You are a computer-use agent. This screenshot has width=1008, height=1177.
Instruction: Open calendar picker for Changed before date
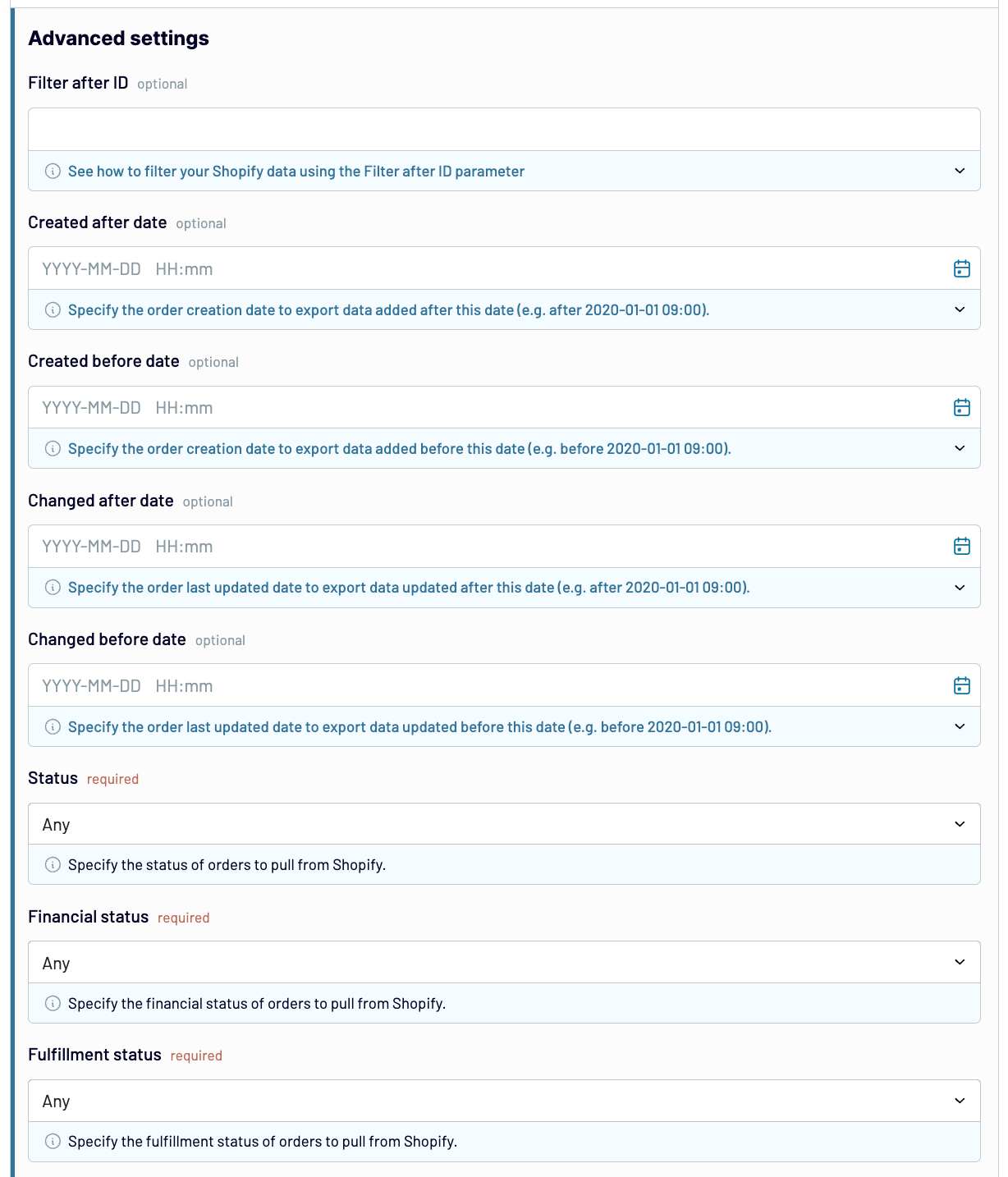pos(961,686)
